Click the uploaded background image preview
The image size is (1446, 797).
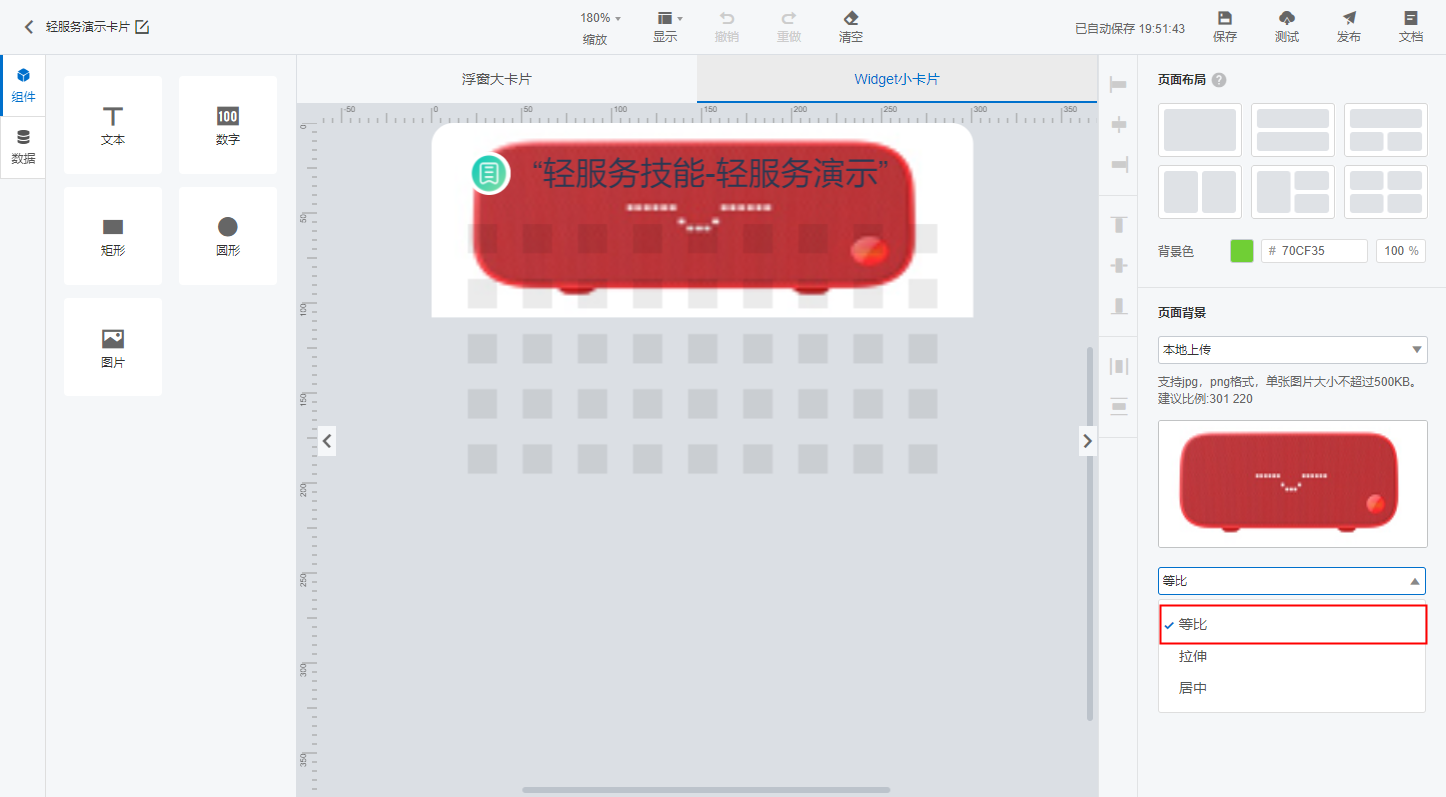point(1293,484)
